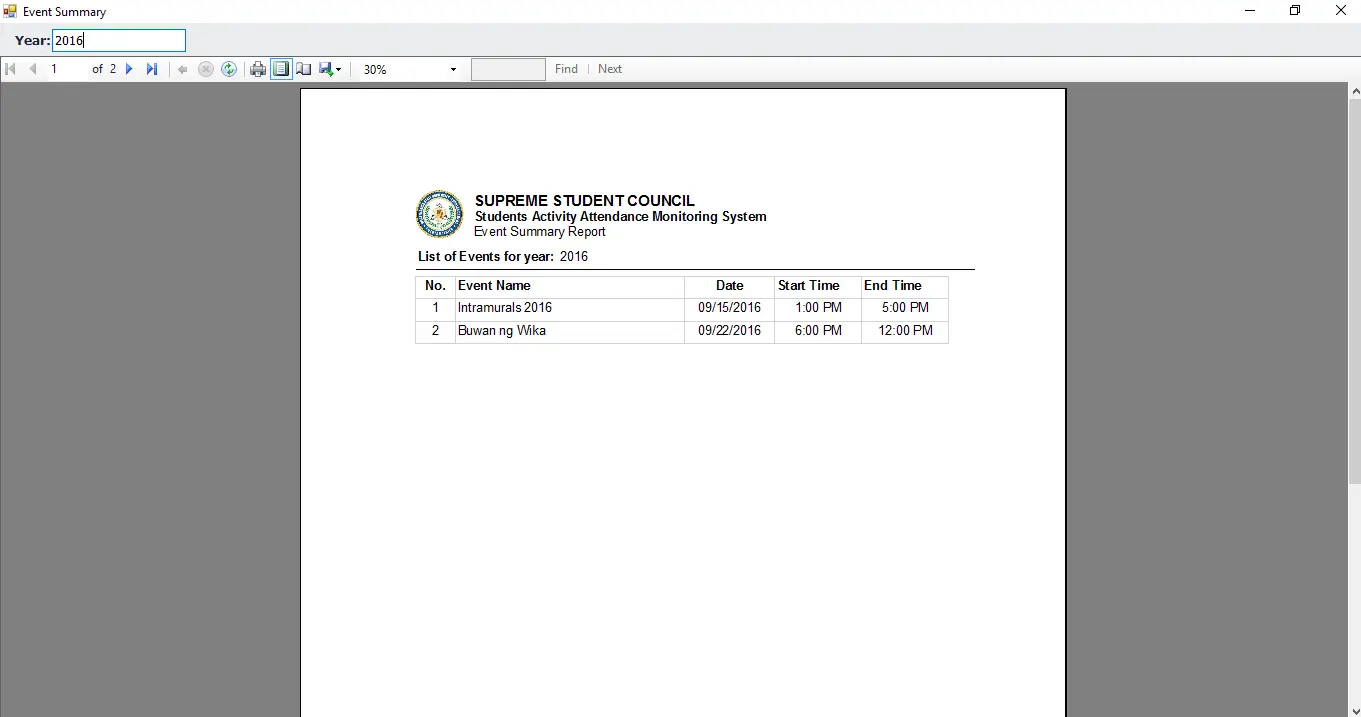Stop report rendering

(x=206, y=69)
